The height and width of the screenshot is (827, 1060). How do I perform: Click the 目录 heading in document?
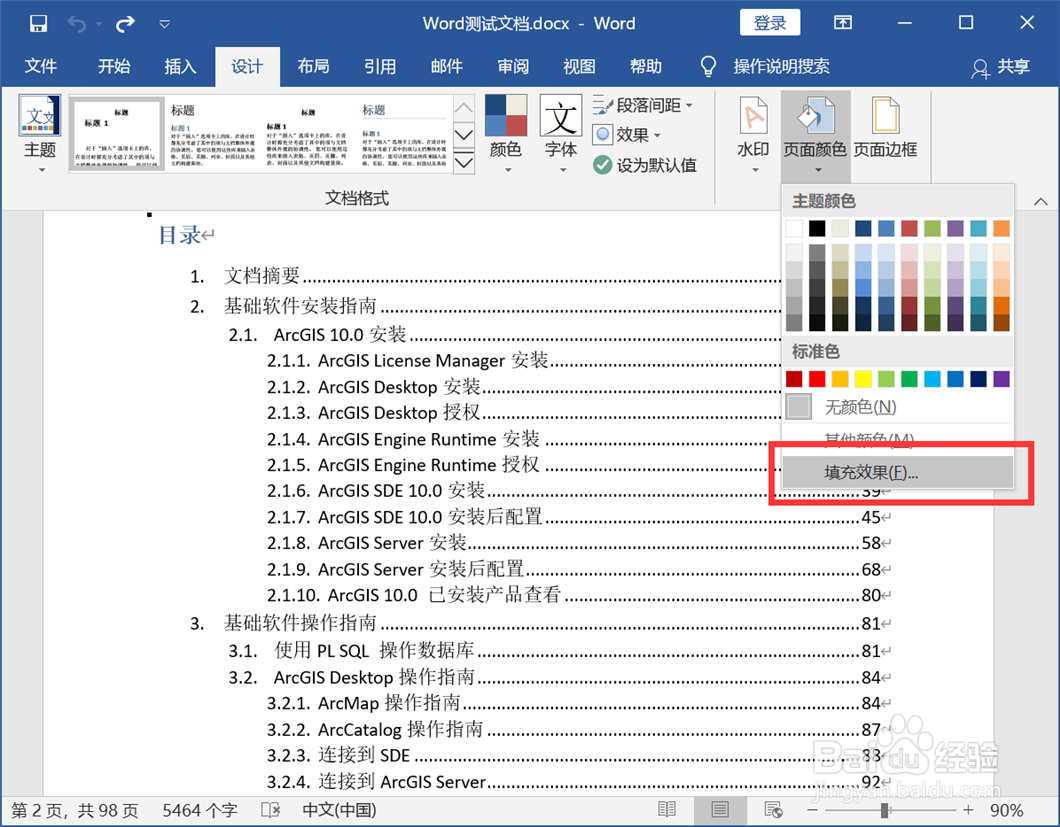coord(179,235)
